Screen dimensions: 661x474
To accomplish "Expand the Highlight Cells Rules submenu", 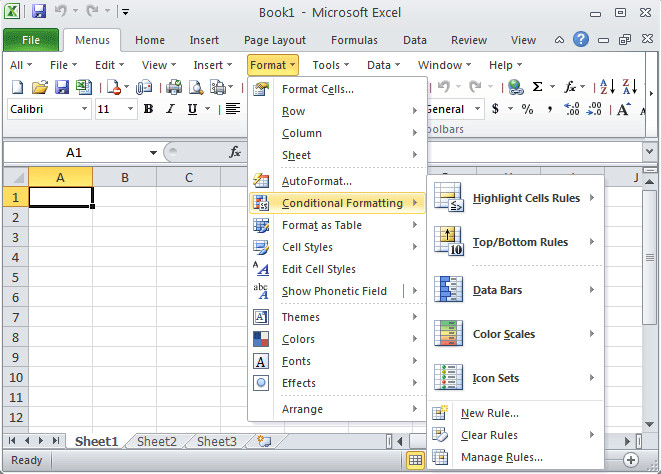I will 517,198.
